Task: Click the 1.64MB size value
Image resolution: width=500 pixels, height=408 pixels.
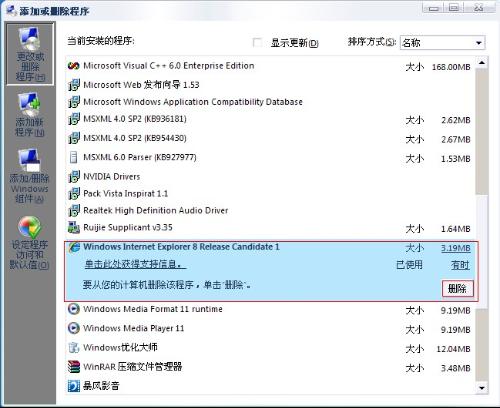Action: pos(456,229)
